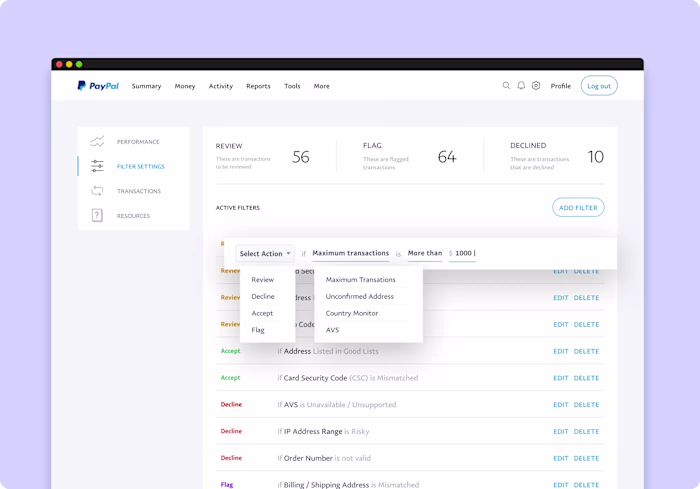Open Summary in top navigation
Viewport: 700px width, 489px height.
pos(146,86)
